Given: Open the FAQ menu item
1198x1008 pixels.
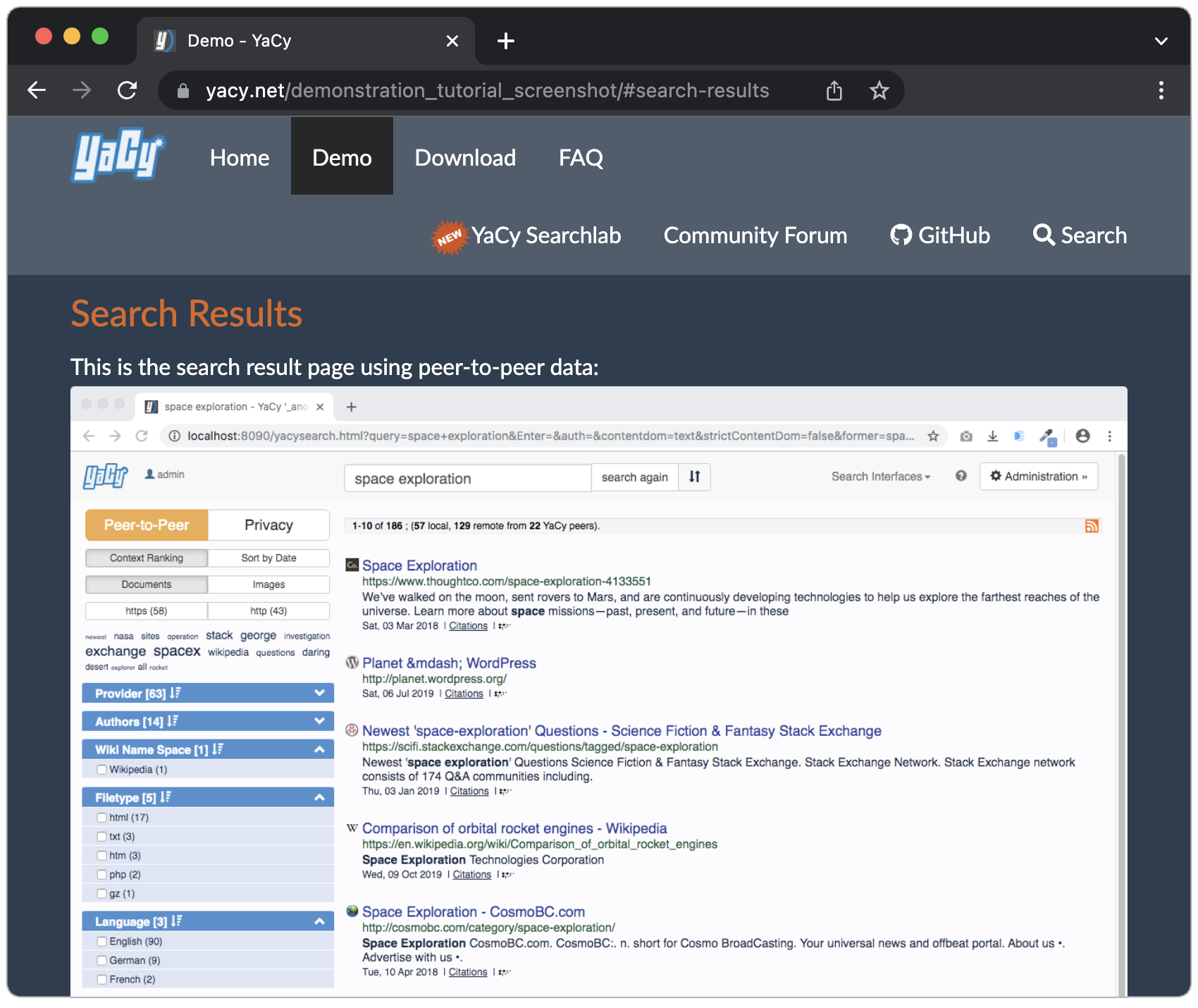Looking at the screenshot, I should tap(581, 157).
